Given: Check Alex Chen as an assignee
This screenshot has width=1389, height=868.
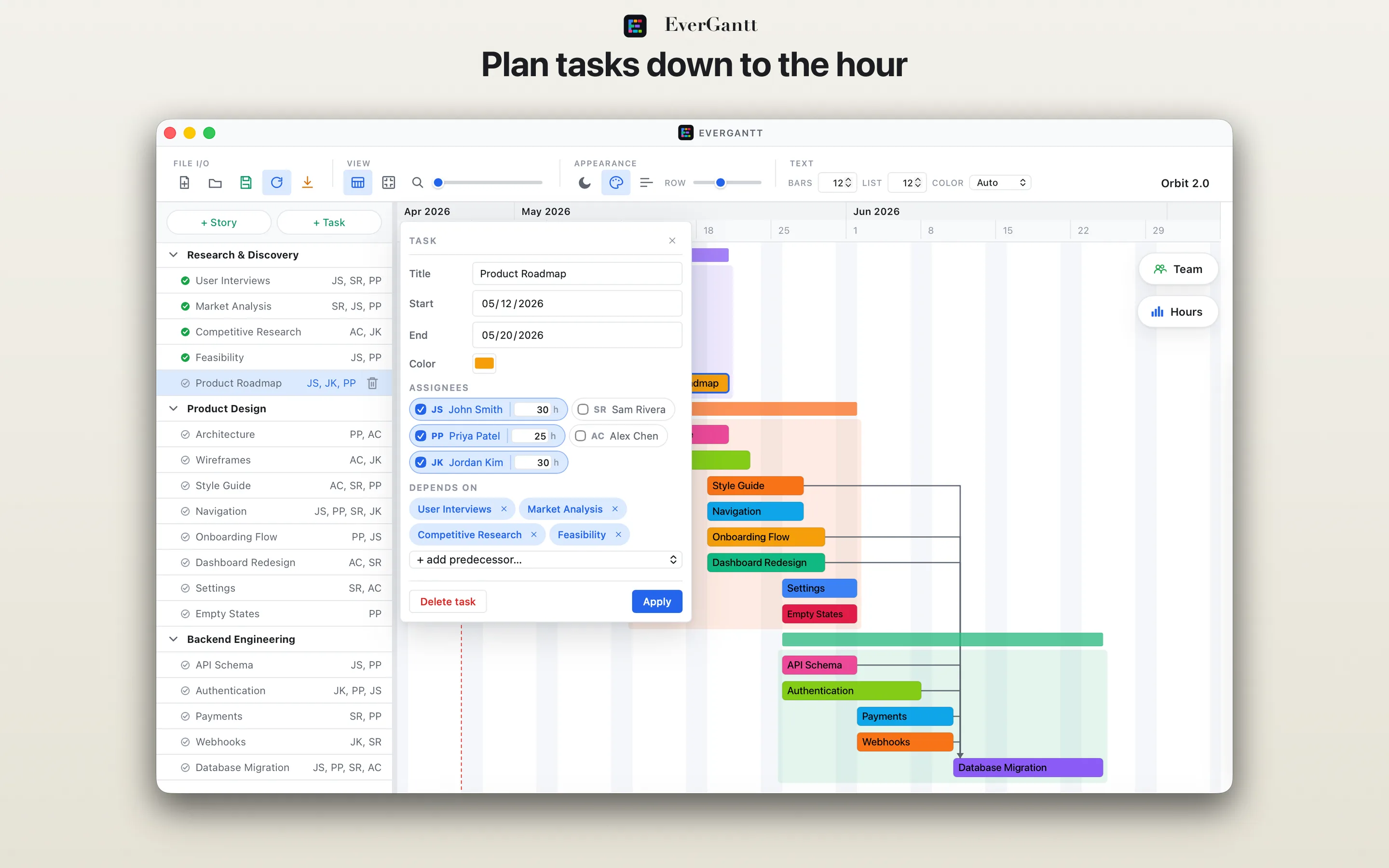Looking at the screenshot, I should point(581,436).
